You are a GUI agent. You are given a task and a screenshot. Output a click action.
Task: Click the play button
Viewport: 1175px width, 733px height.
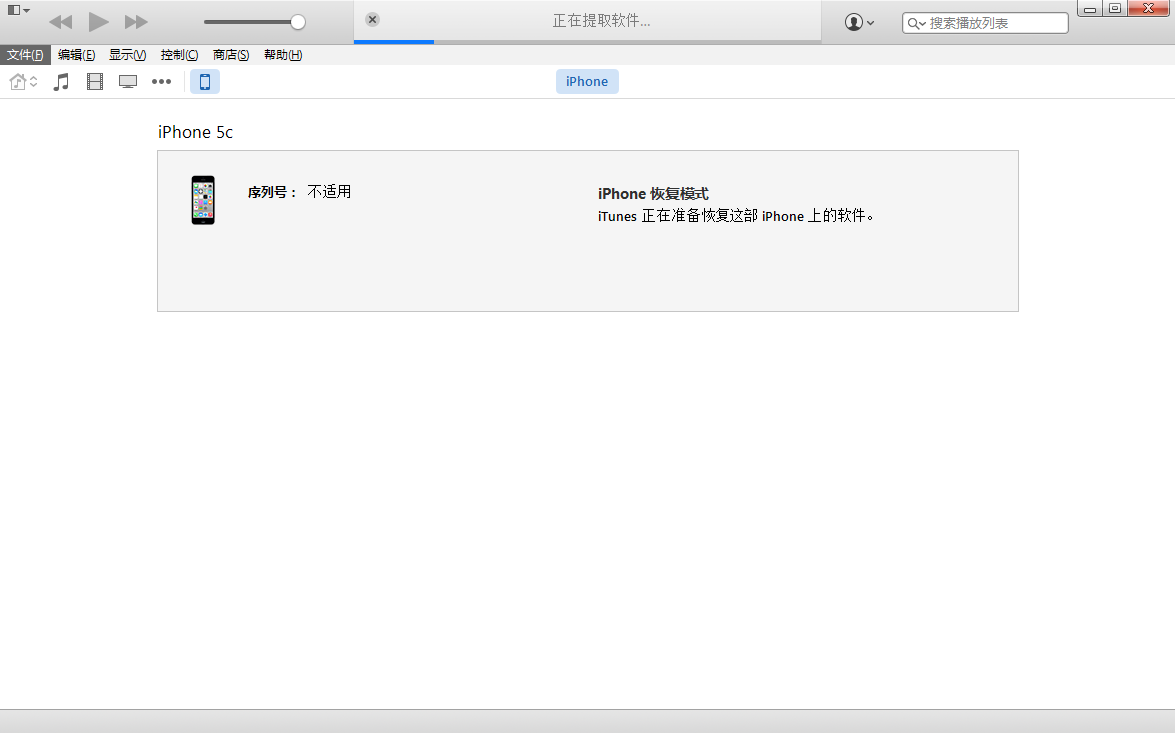[x=98, y=22]
